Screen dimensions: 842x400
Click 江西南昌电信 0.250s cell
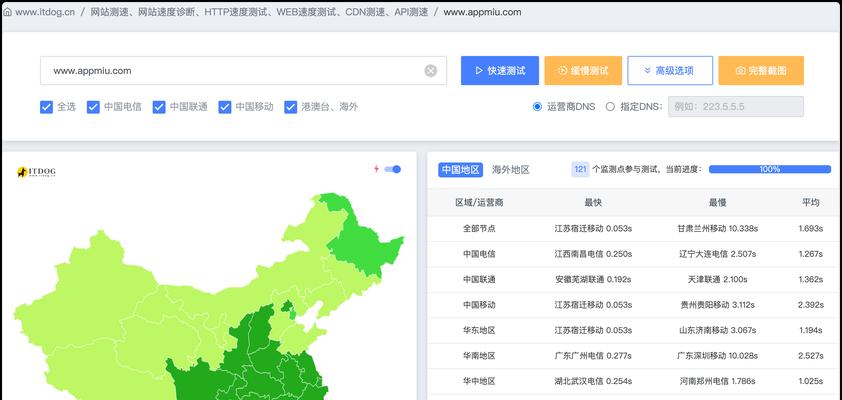pos(593,253)
